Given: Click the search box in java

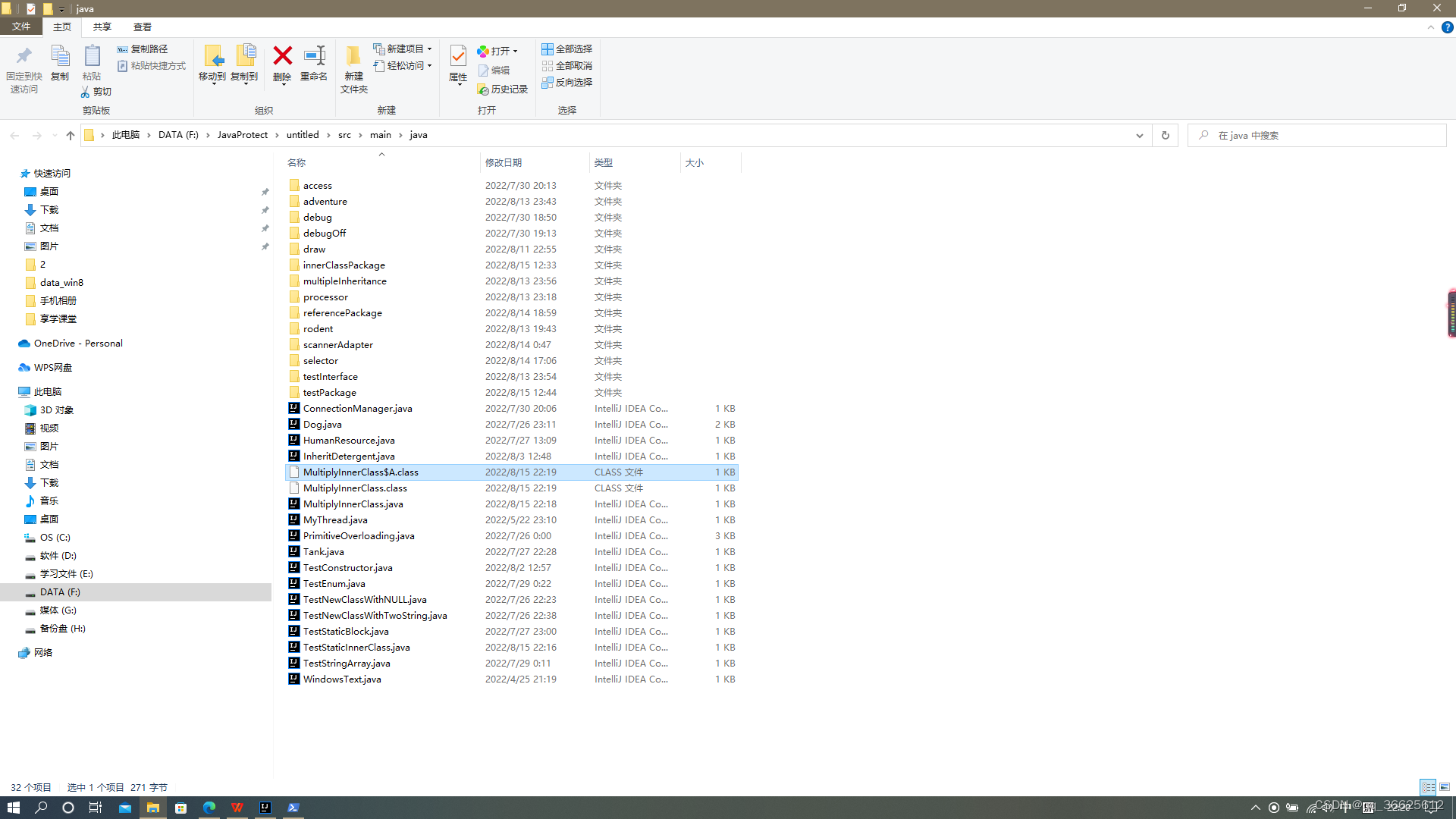Looking at the screenshot, I should pos(1317,135).
